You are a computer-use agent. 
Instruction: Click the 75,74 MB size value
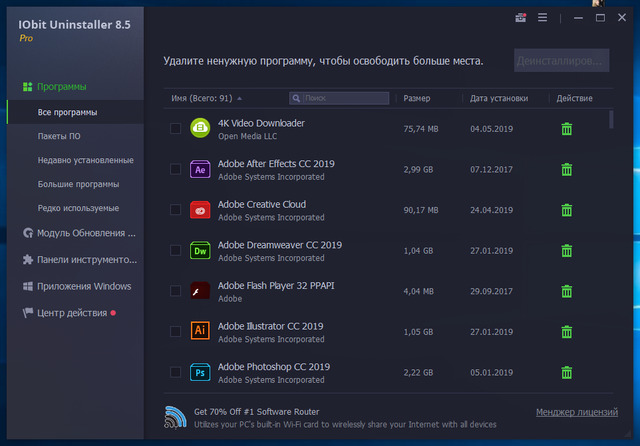421,129
